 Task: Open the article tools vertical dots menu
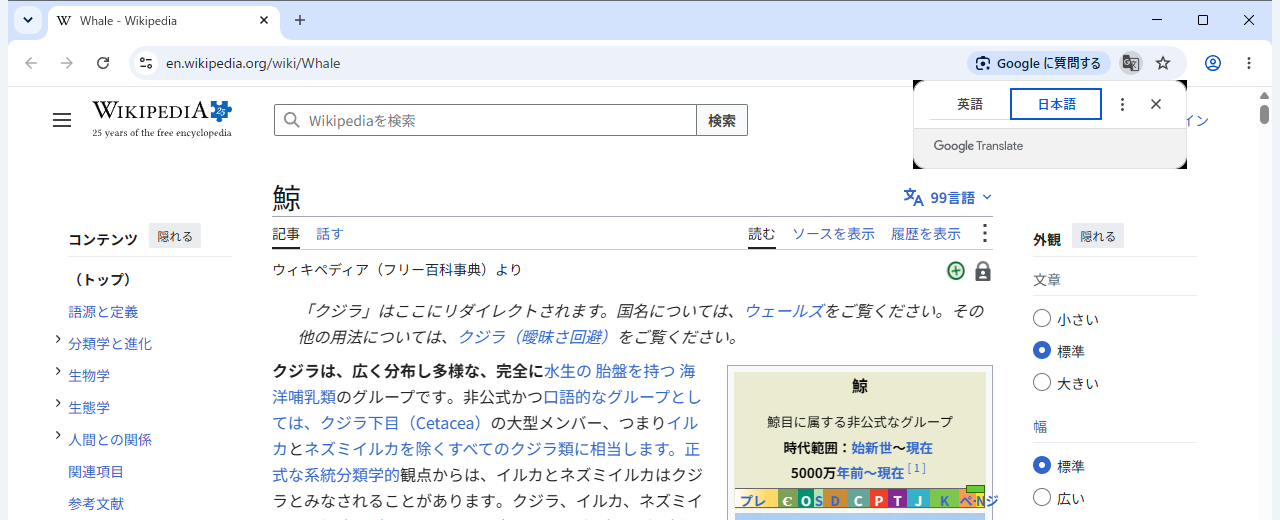tap(985, 233)
